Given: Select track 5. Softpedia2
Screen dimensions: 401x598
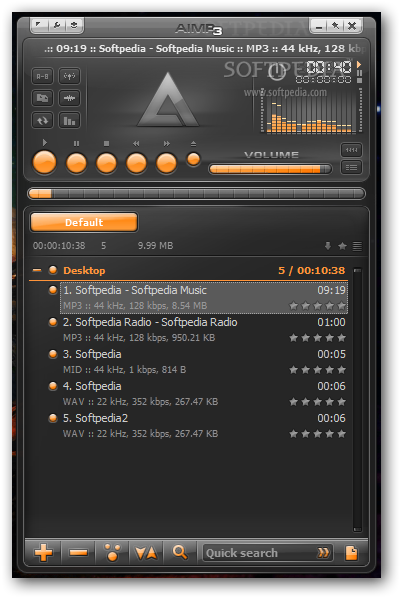Looking at the screenshot, I should [x=204, y=426].
